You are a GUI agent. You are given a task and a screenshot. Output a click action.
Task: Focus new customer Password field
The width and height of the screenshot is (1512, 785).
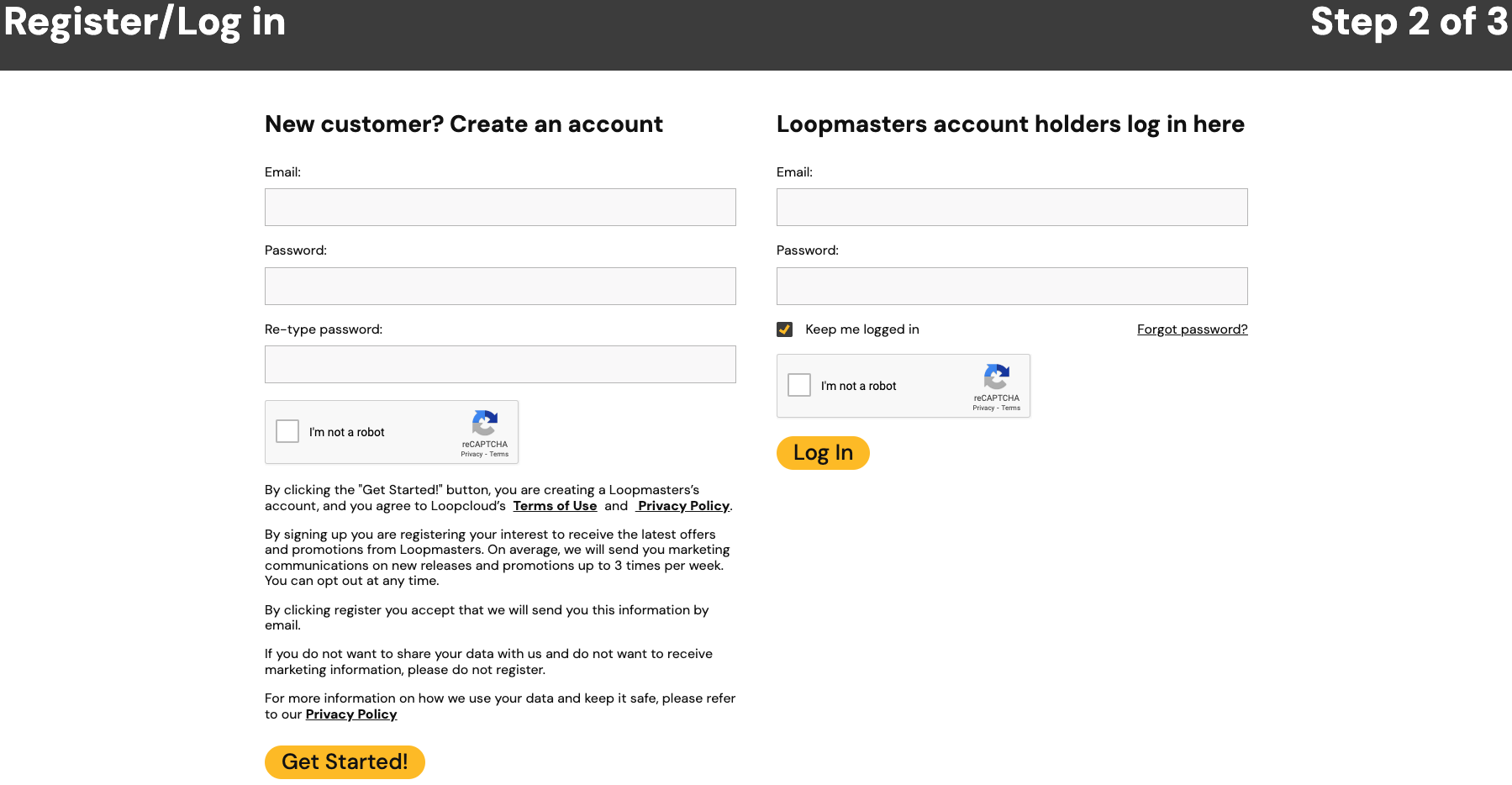[500, 287]
